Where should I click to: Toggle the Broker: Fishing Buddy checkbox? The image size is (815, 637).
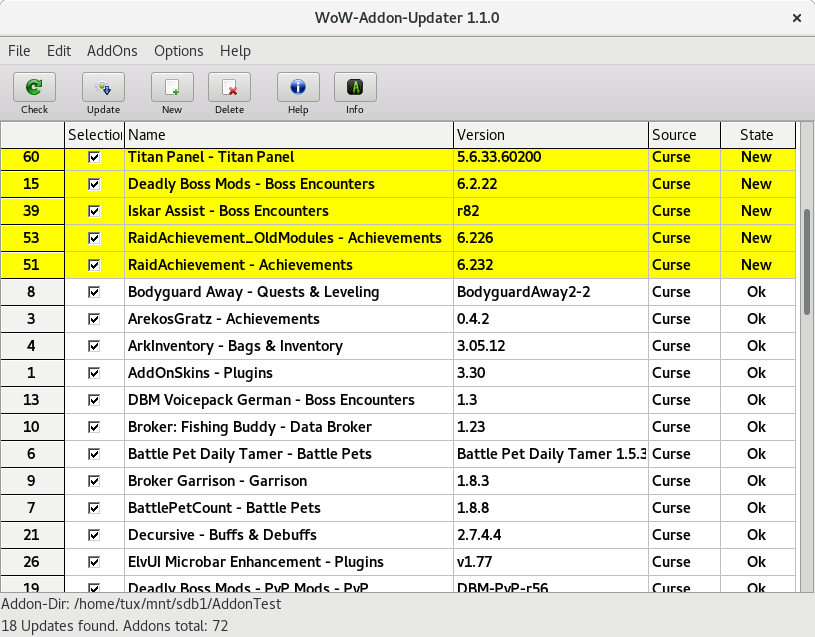(x=94, y=427)
